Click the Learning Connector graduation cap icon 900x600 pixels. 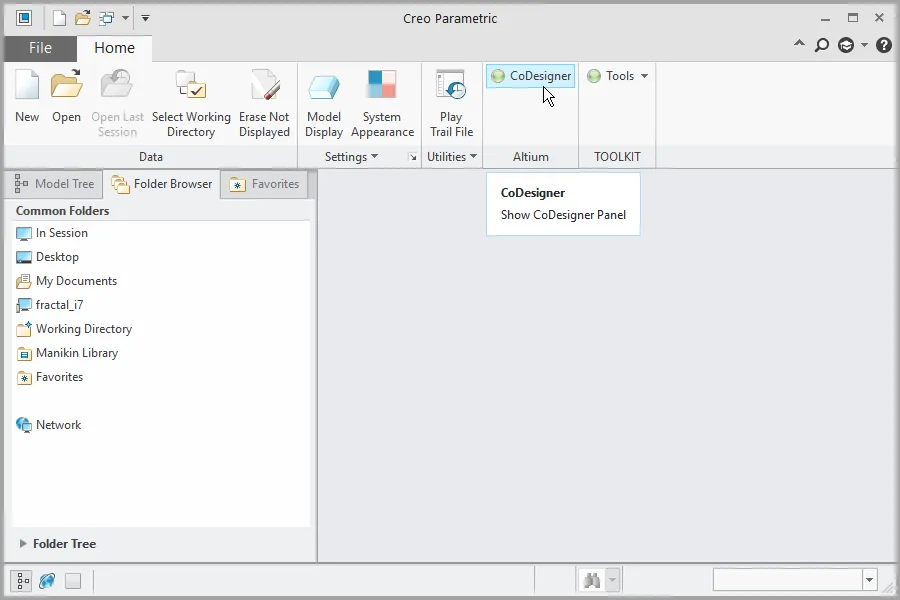coord(846,45)
